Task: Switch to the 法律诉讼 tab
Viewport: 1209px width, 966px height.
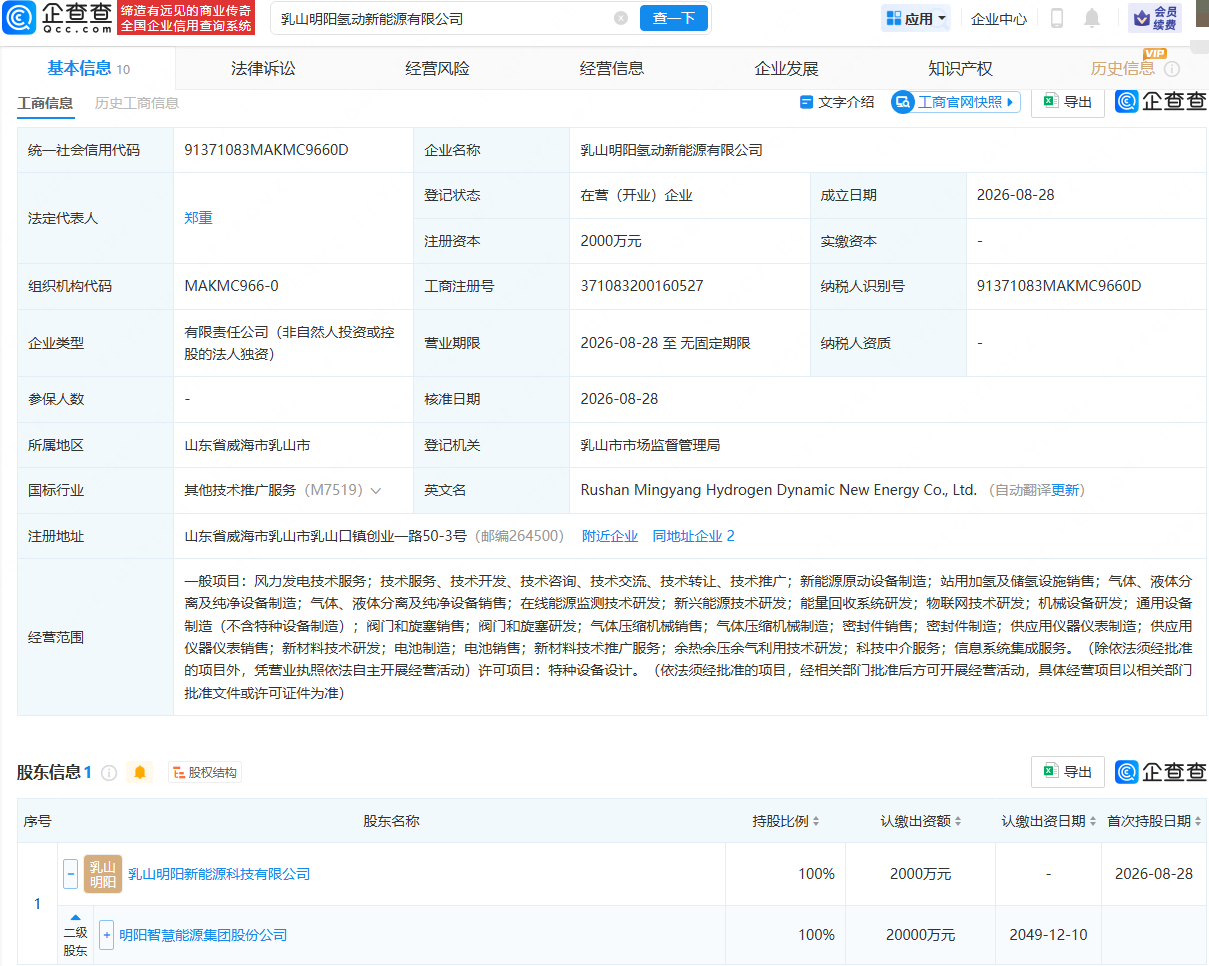Action: (x=263, y=68)
